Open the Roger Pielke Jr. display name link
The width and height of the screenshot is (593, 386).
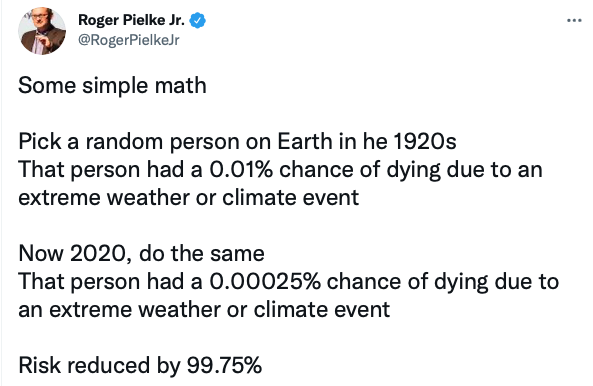(131, 20)
